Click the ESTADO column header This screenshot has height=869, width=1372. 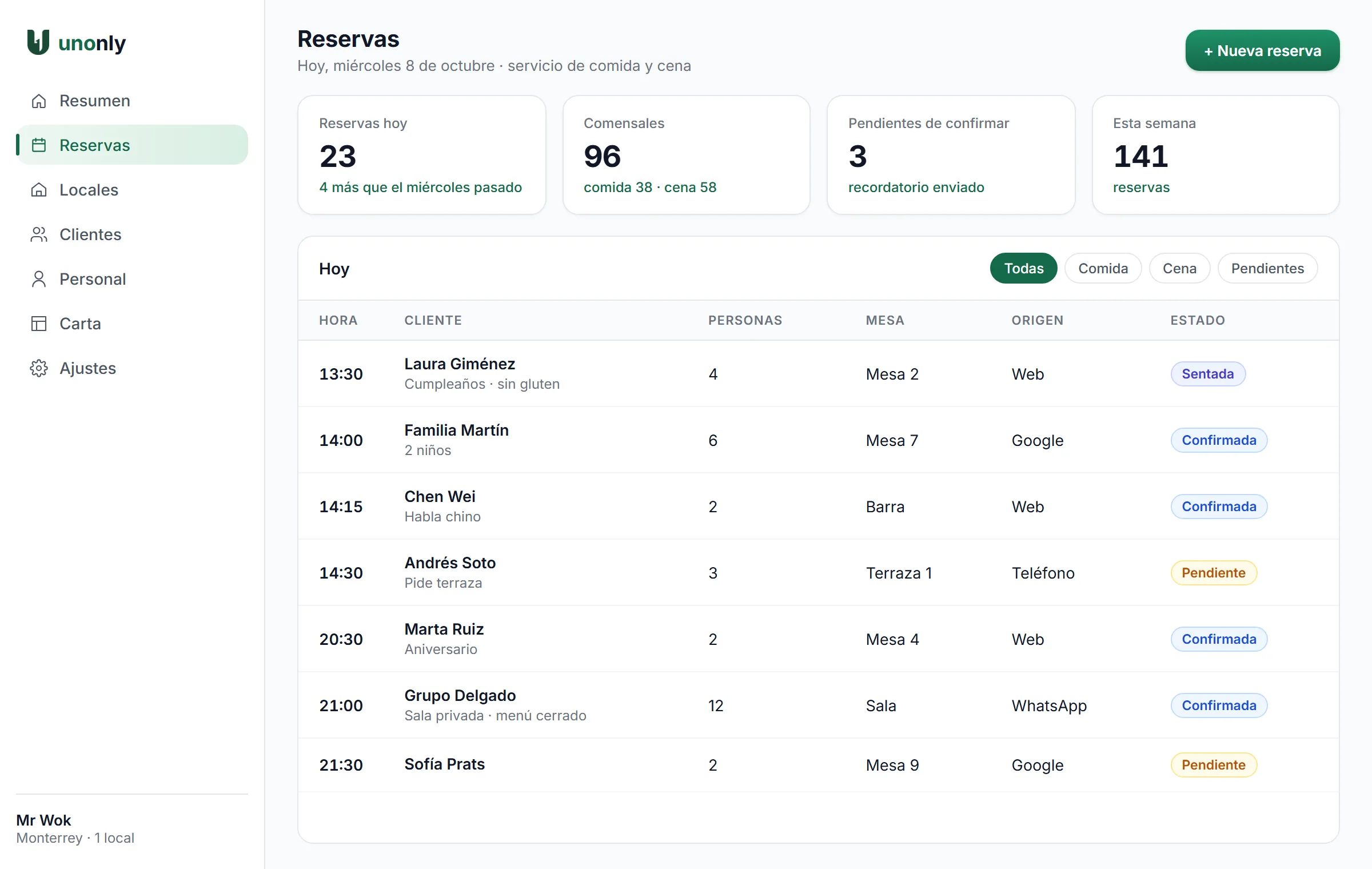1198,320
